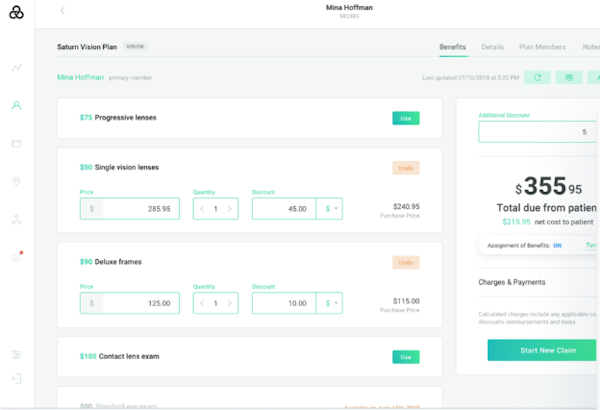The width and height of the screenshot is (600, 410).
Task: Open the location pin sidebar icon
Action: [x=16, y=181]
